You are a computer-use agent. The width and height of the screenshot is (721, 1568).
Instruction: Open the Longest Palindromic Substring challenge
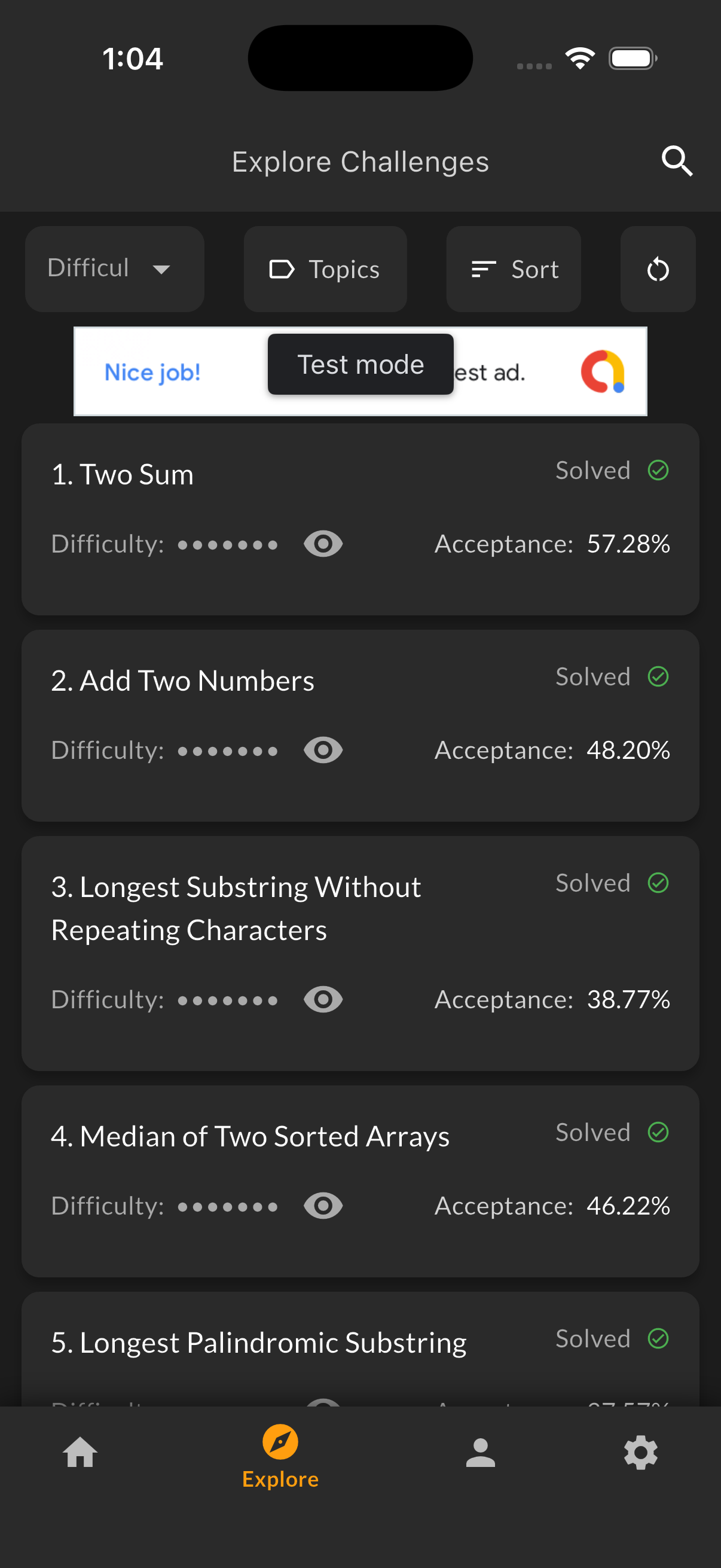pos(259,1343)
